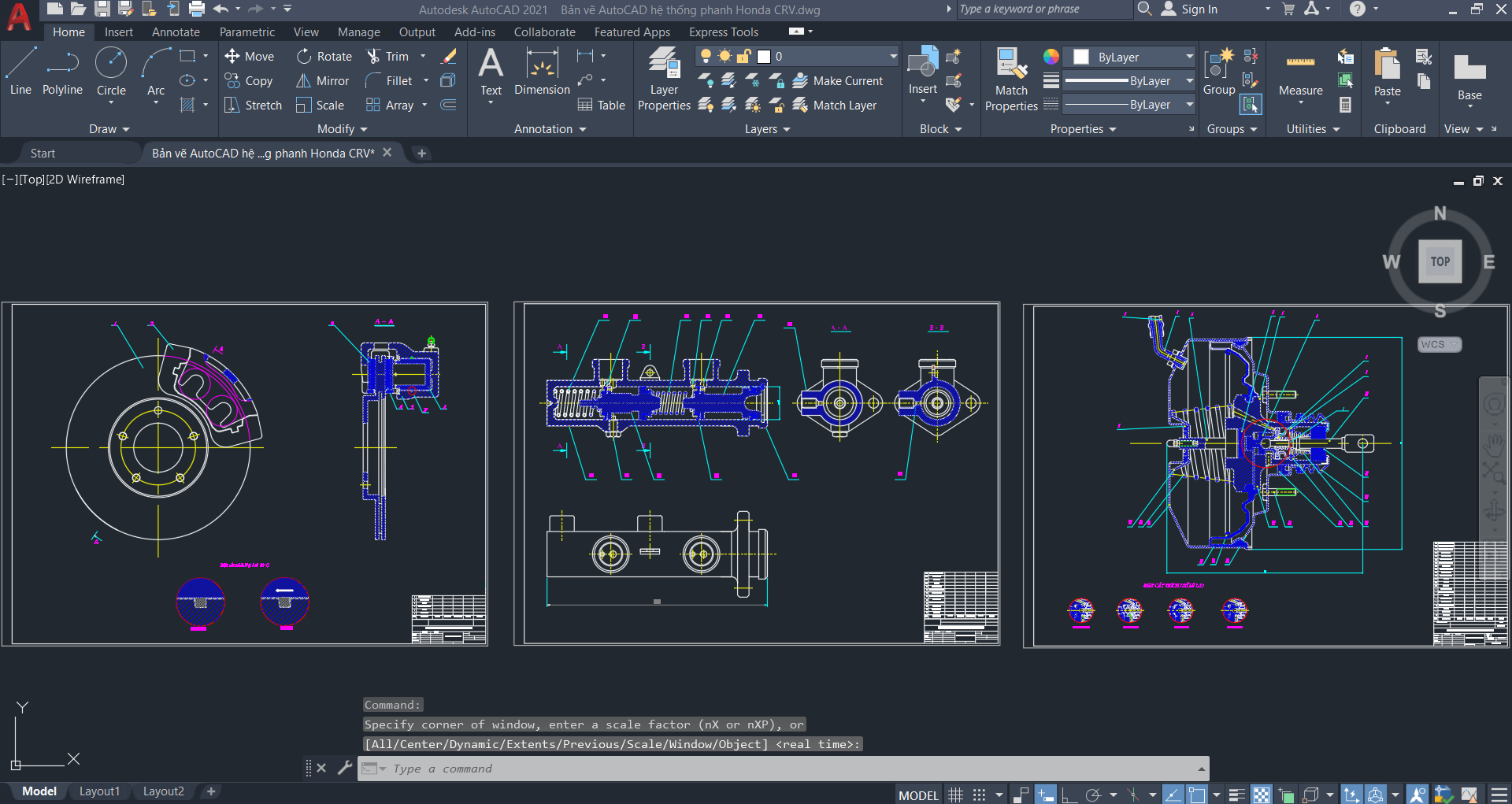Select the Arc draw tool
This screenshot has height=804, width=1512.
(156, 72)
